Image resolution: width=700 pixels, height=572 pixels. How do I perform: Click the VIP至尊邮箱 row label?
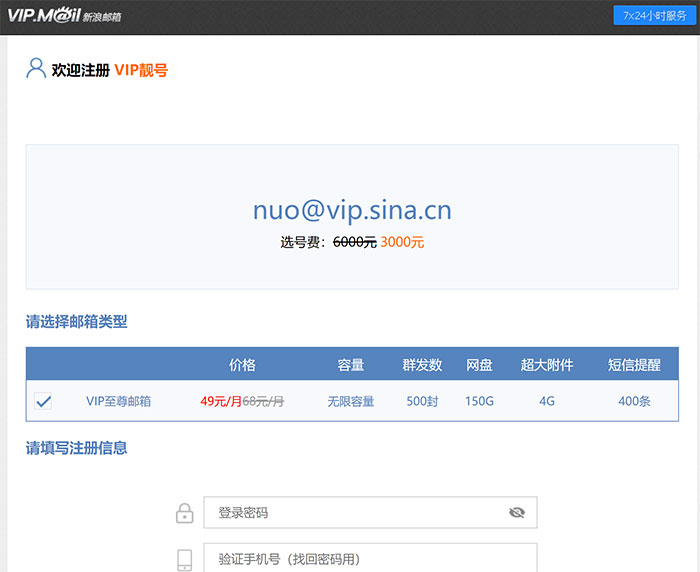[118, 401]
